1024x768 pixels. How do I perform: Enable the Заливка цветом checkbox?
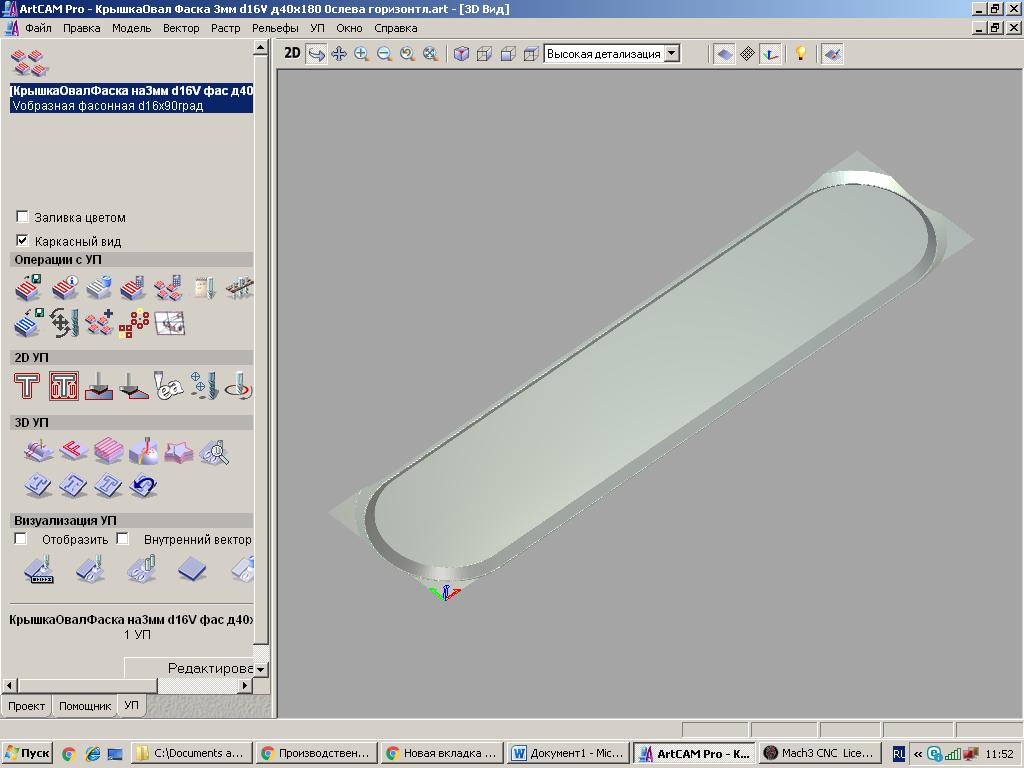pyautogui.click(x=23, y=217)
